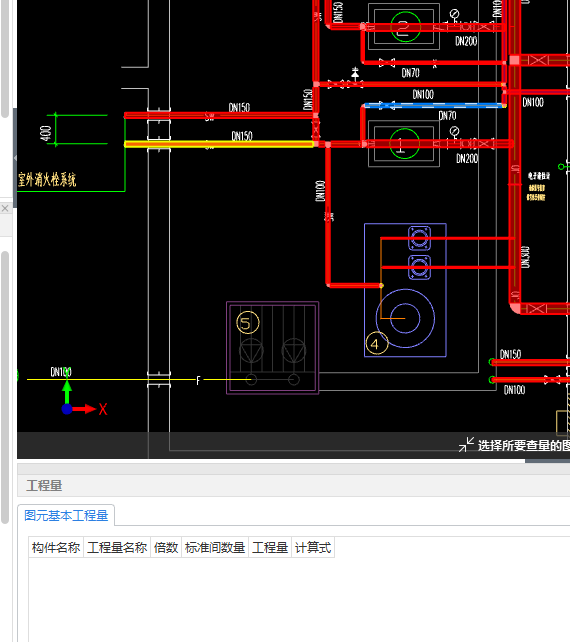Click the 室外消火栓系统 label
Image resolution: width=570 pixels, height=642 pixels.
47,179
